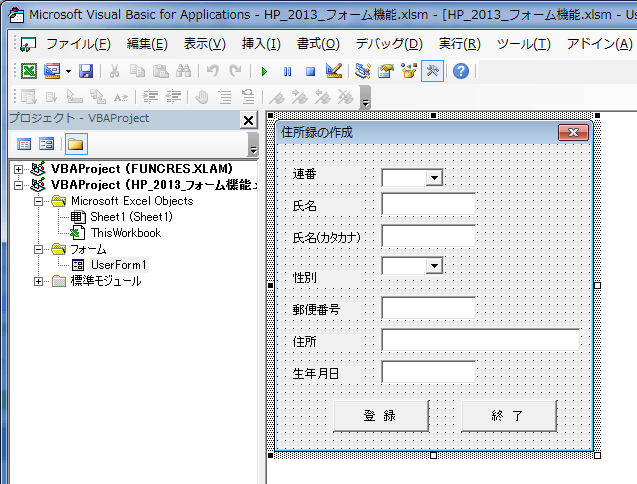Click the Run Sub/UserForm play icon
The width and height of the screenshot is (637, 484).
coord(264,72)
